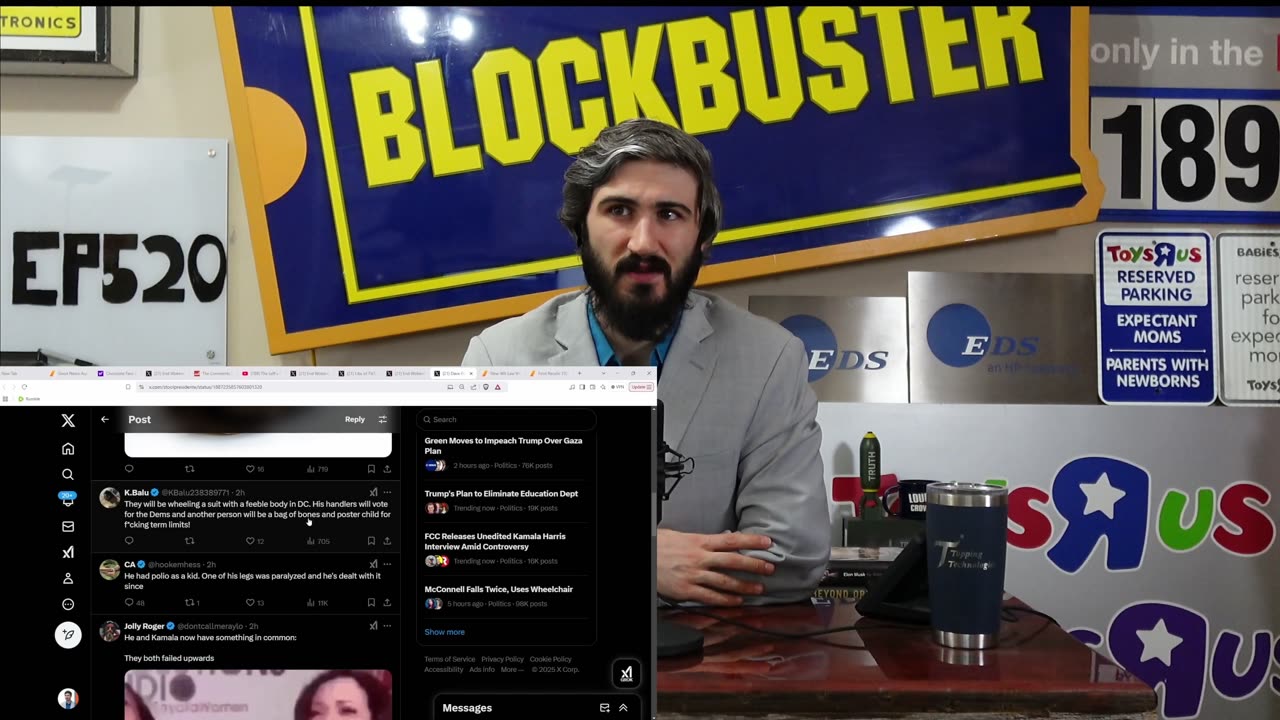Open Explore search icon in sidebar
The height and width of the screenshot is (720, 1280).
click(68, 475)
